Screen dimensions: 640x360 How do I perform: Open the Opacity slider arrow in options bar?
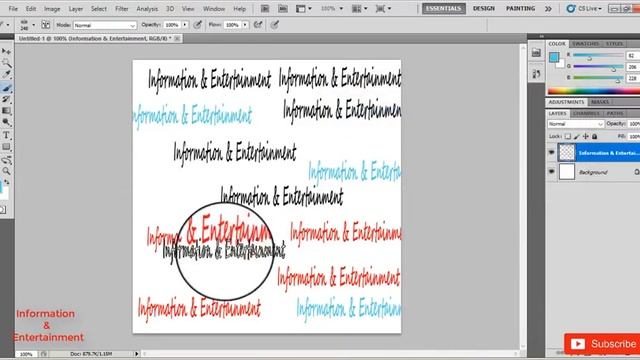point(184,25)
